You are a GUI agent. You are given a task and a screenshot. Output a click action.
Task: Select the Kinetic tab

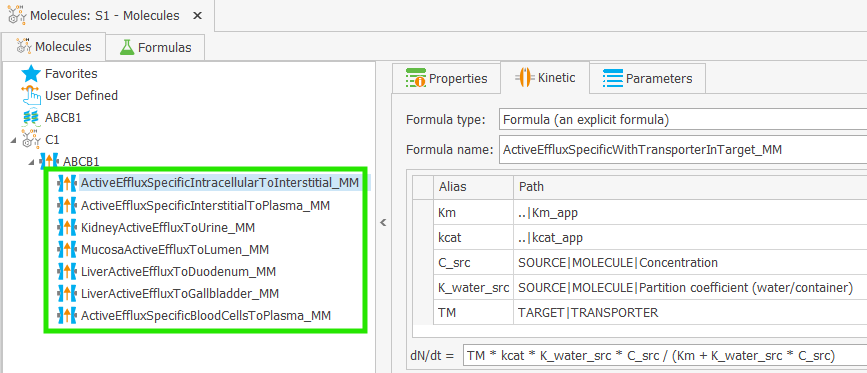[545, 77]
